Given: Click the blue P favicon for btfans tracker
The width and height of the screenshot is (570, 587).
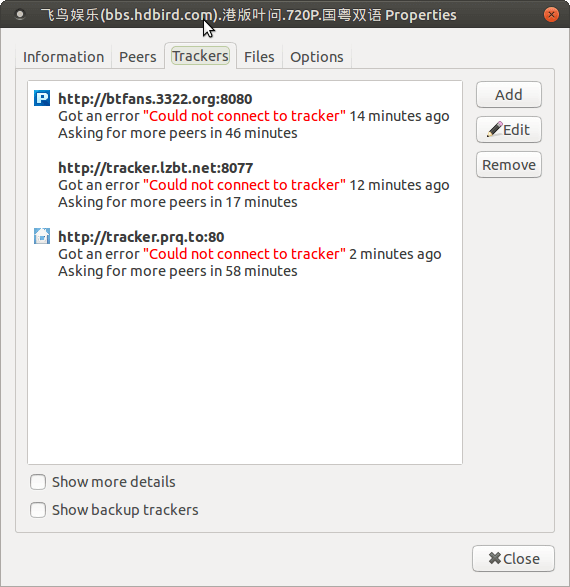Looking at the screenshot, I should tap(42, 98).
